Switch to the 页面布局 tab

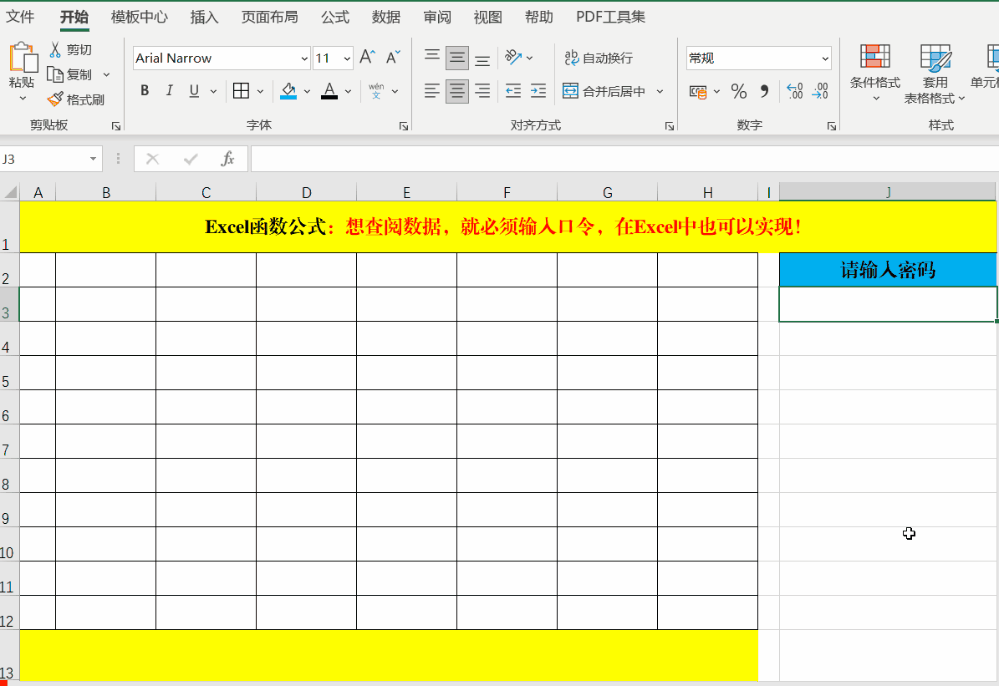(x=270, y=17)
